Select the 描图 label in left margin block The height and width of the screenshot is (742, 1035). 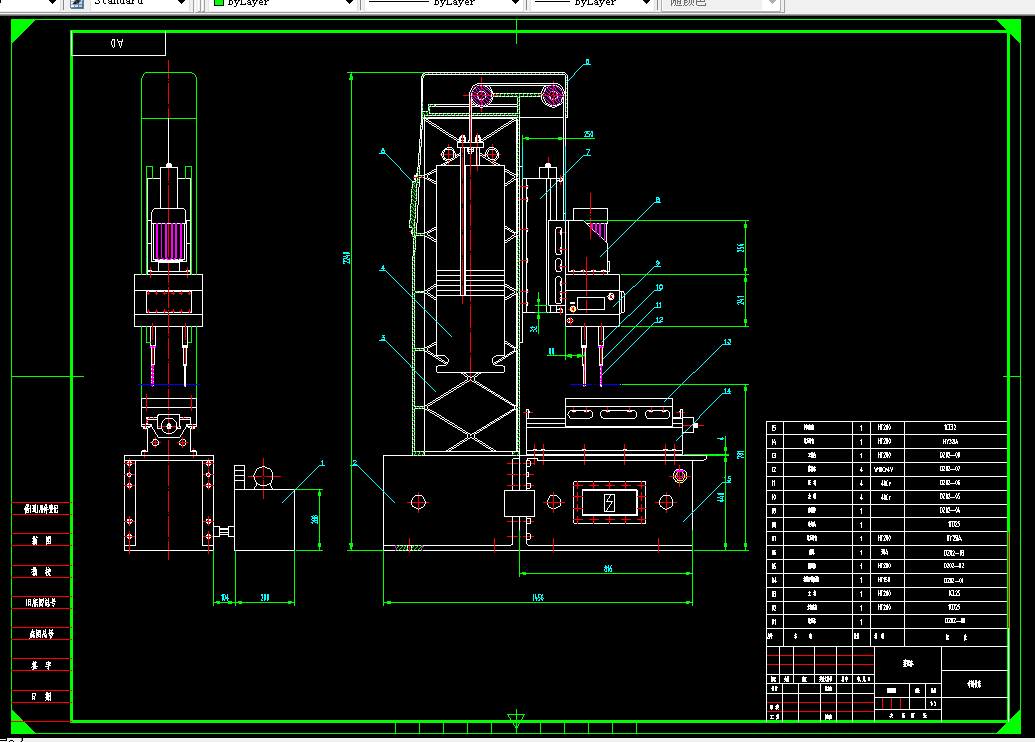tap(41, 540)
